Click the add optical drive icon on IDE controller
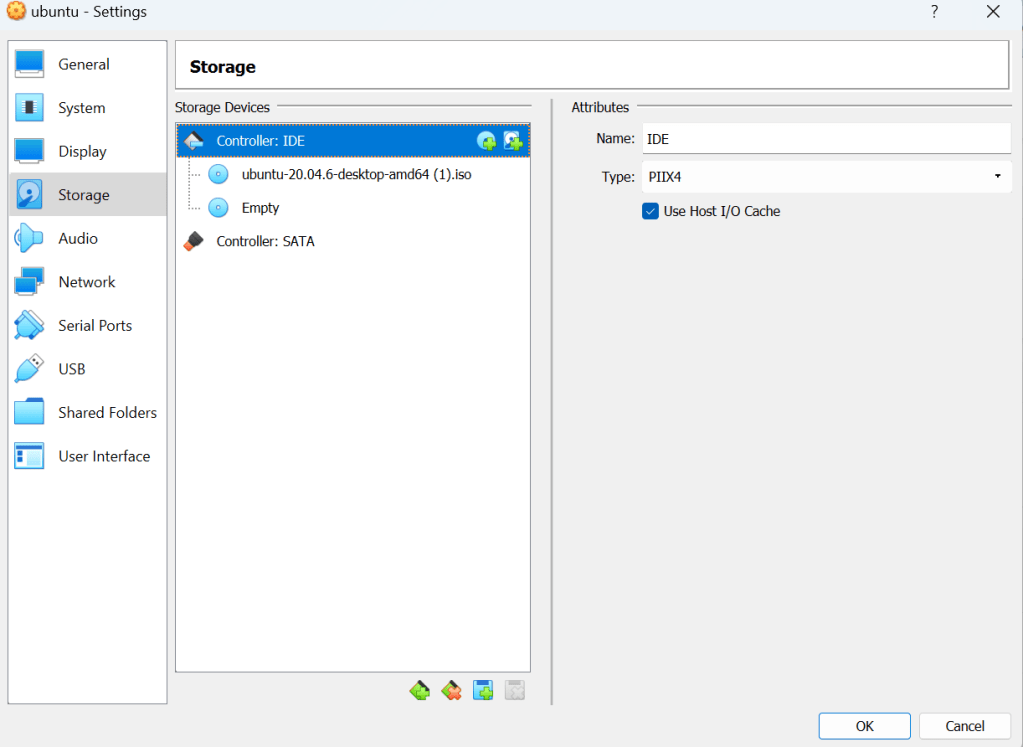The width and height of the screenshot is (1023, 747). point(487,141)
